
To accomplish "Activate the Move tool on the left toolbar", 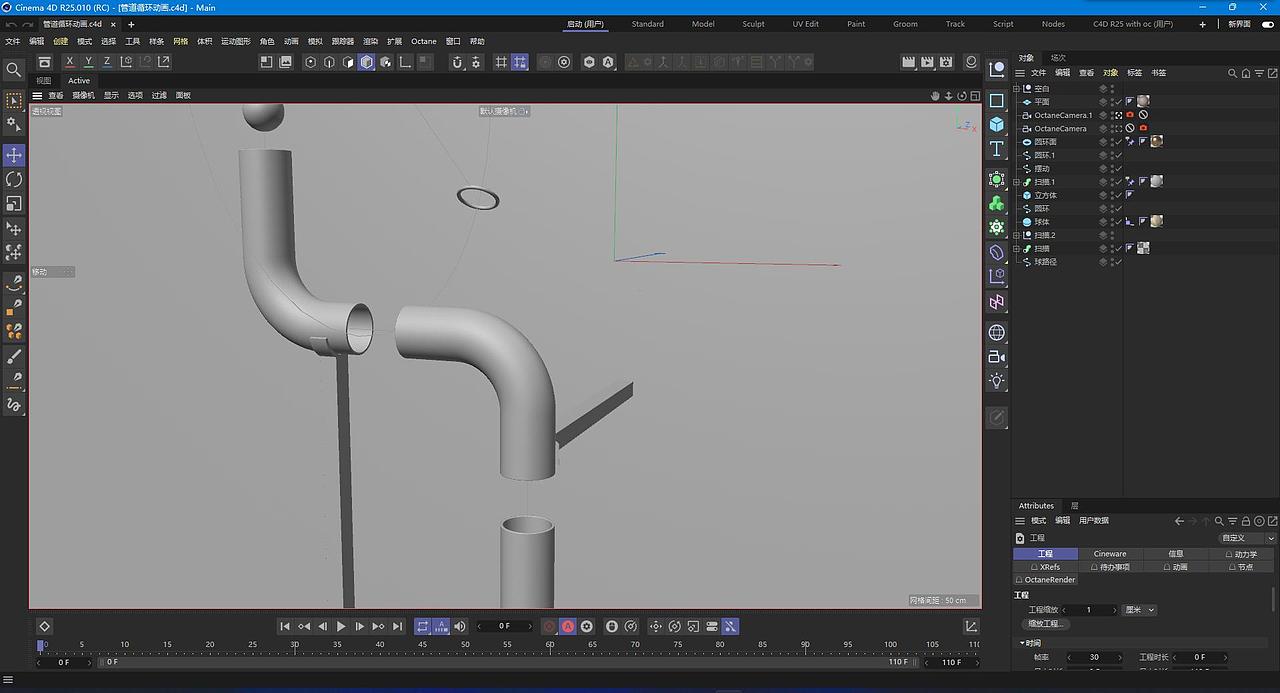I will (13, 155).
